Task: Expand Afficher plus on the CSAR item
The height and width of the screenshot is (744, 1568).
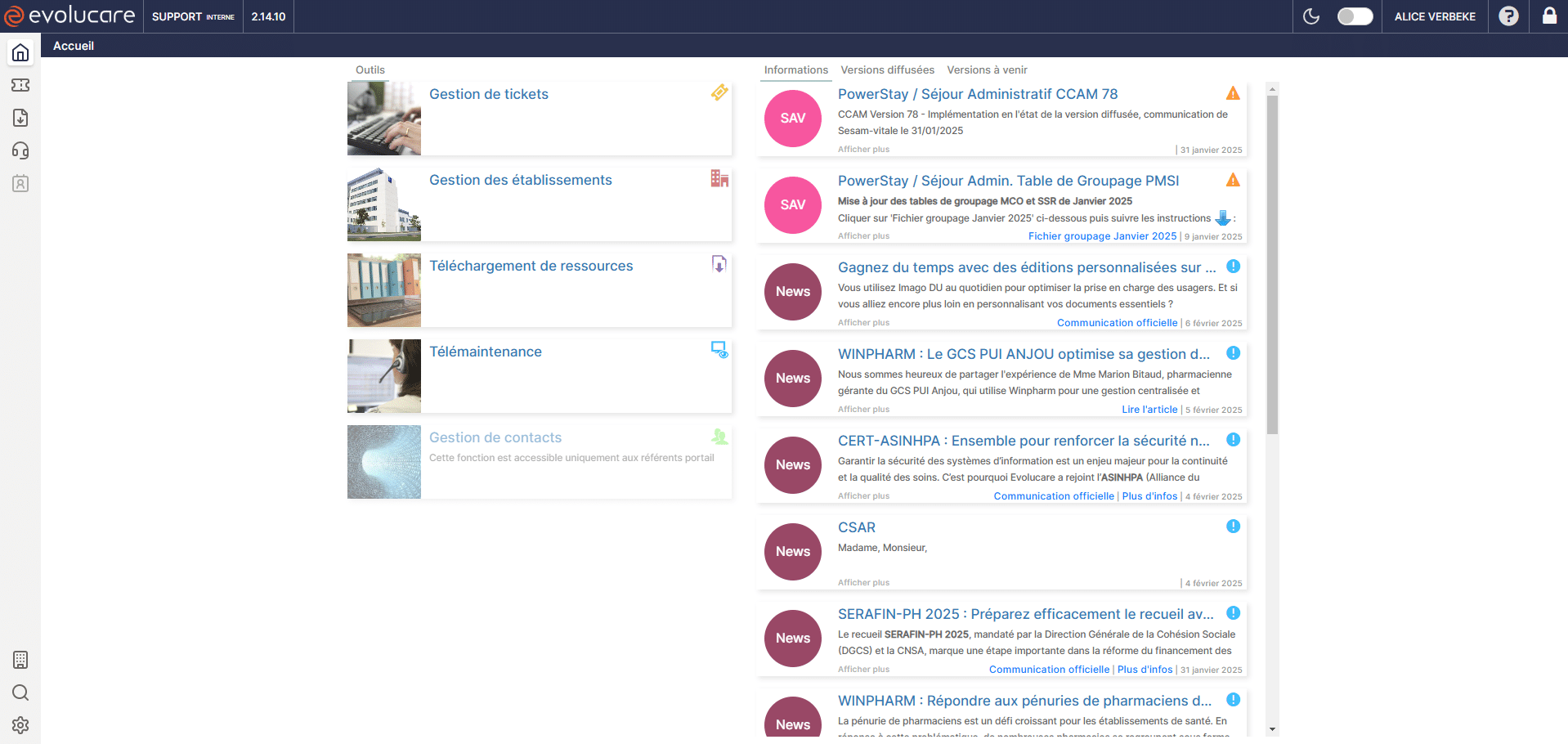Action: 863,583
